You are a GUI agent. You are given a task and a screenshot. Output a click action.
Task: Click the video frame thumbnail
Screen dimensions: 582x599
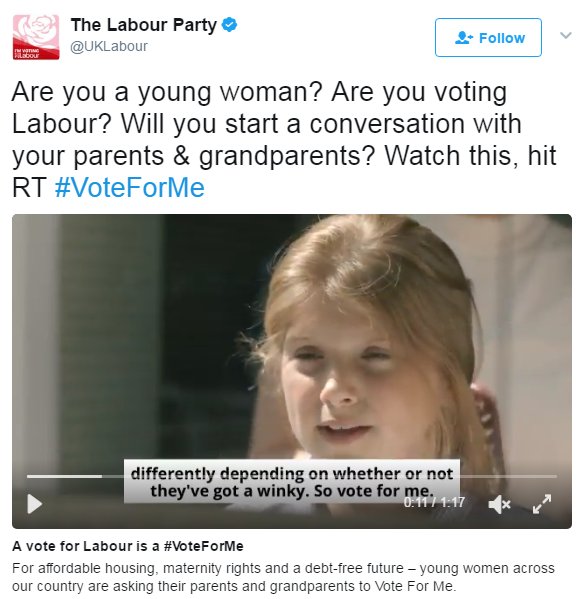coord(292,371)
